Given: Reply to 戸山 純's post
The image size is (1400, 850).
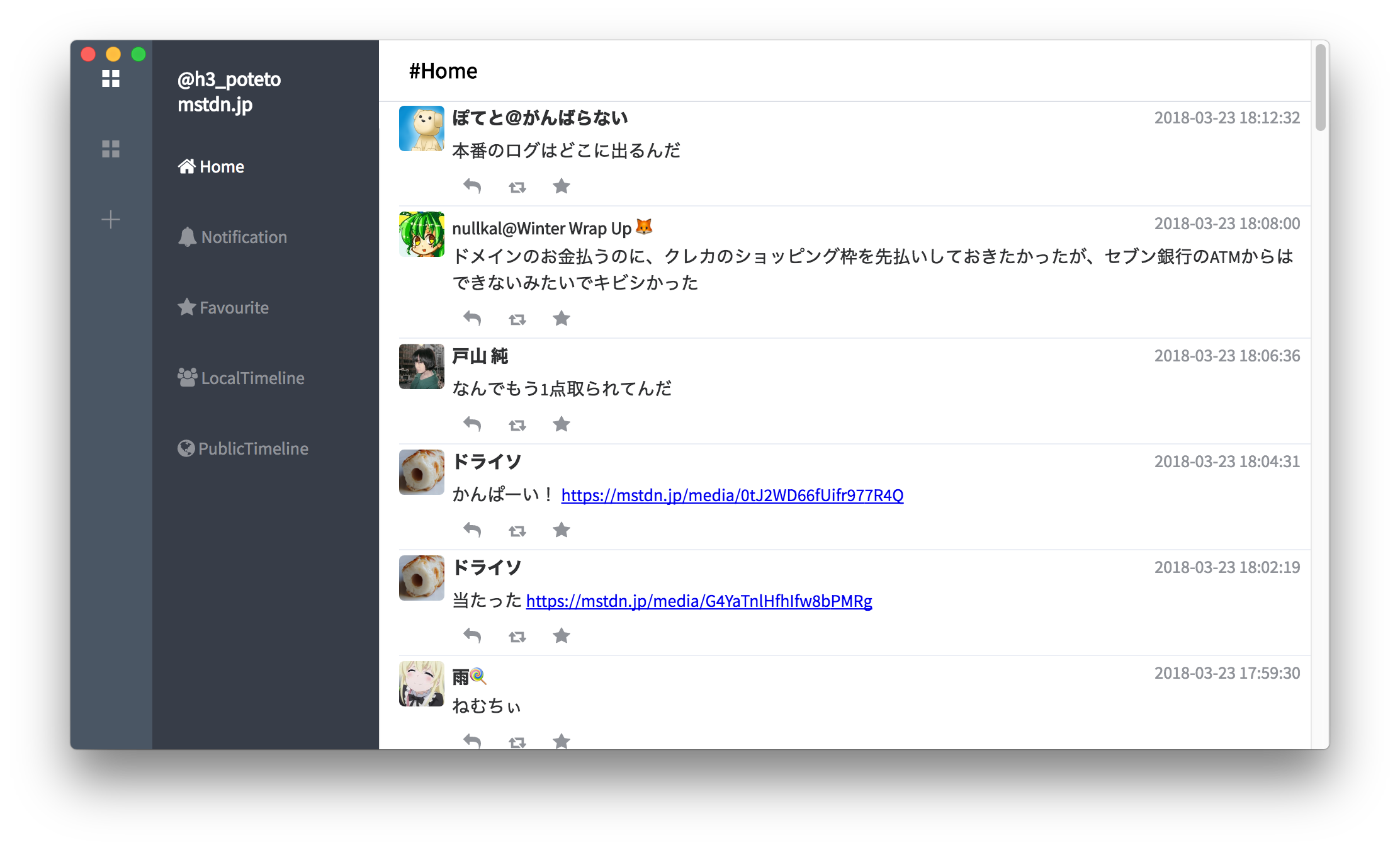Looking at the screenshot, I should [472, 424].
